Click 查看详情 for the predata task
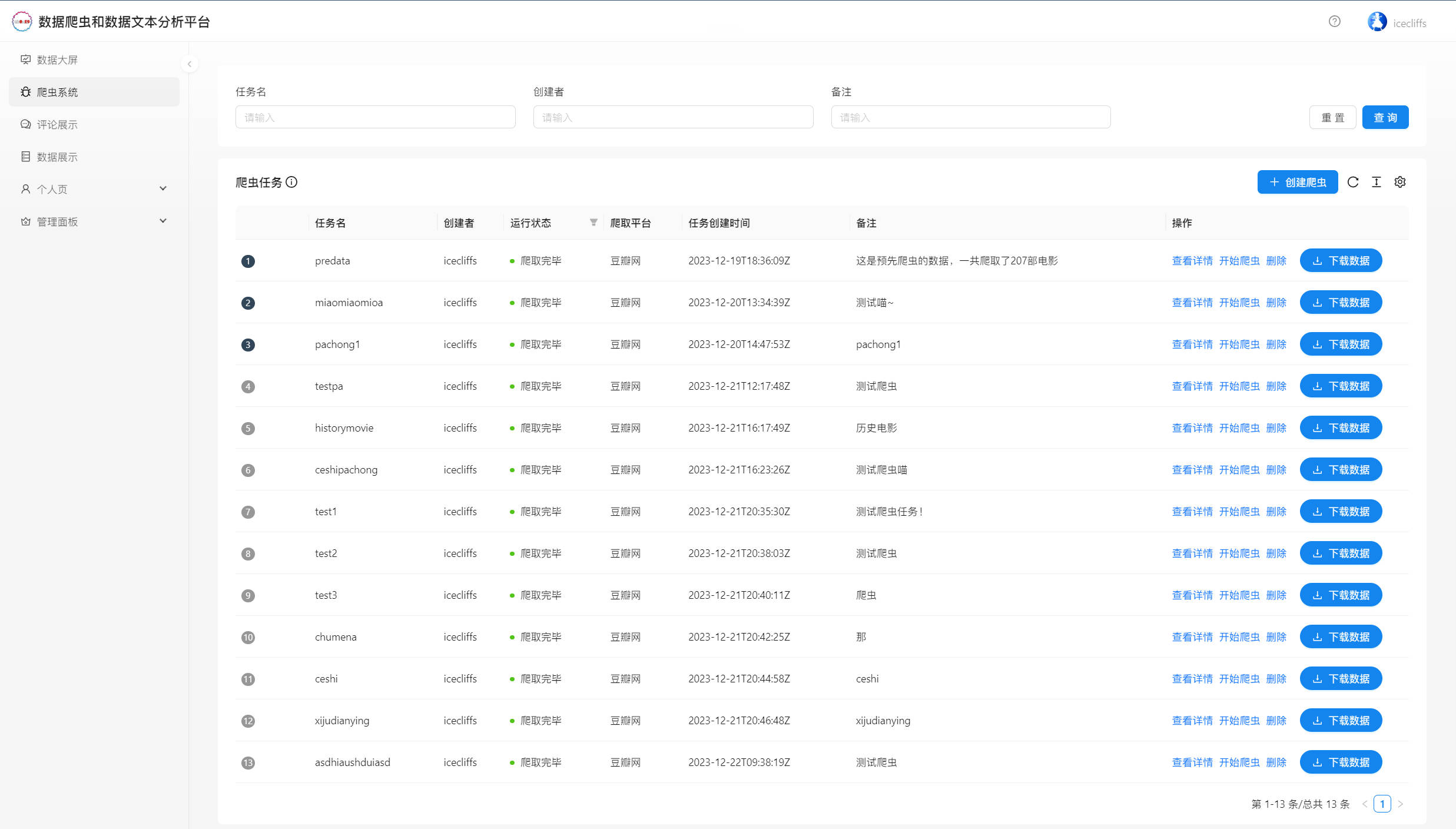The width and height of the screenshot is (1456, 829). (1192, 261)
